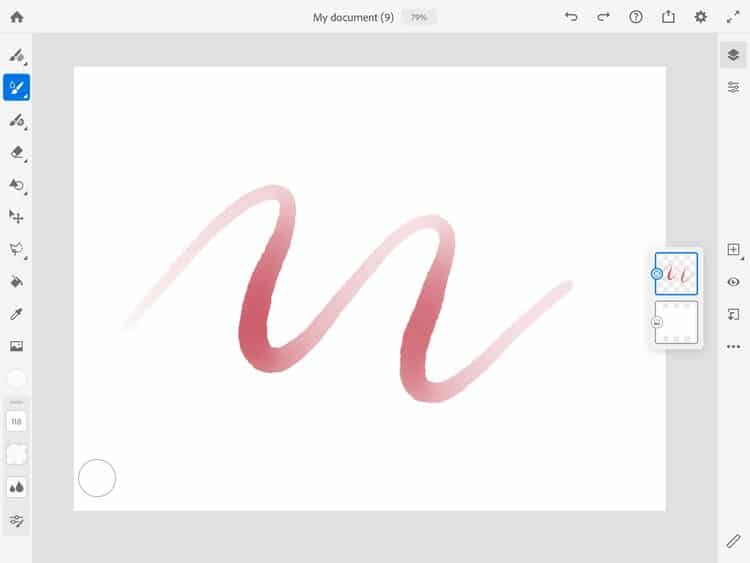Undo the last stroke
The width and height of the screenshot is (750, 563).
pos(571,17)
